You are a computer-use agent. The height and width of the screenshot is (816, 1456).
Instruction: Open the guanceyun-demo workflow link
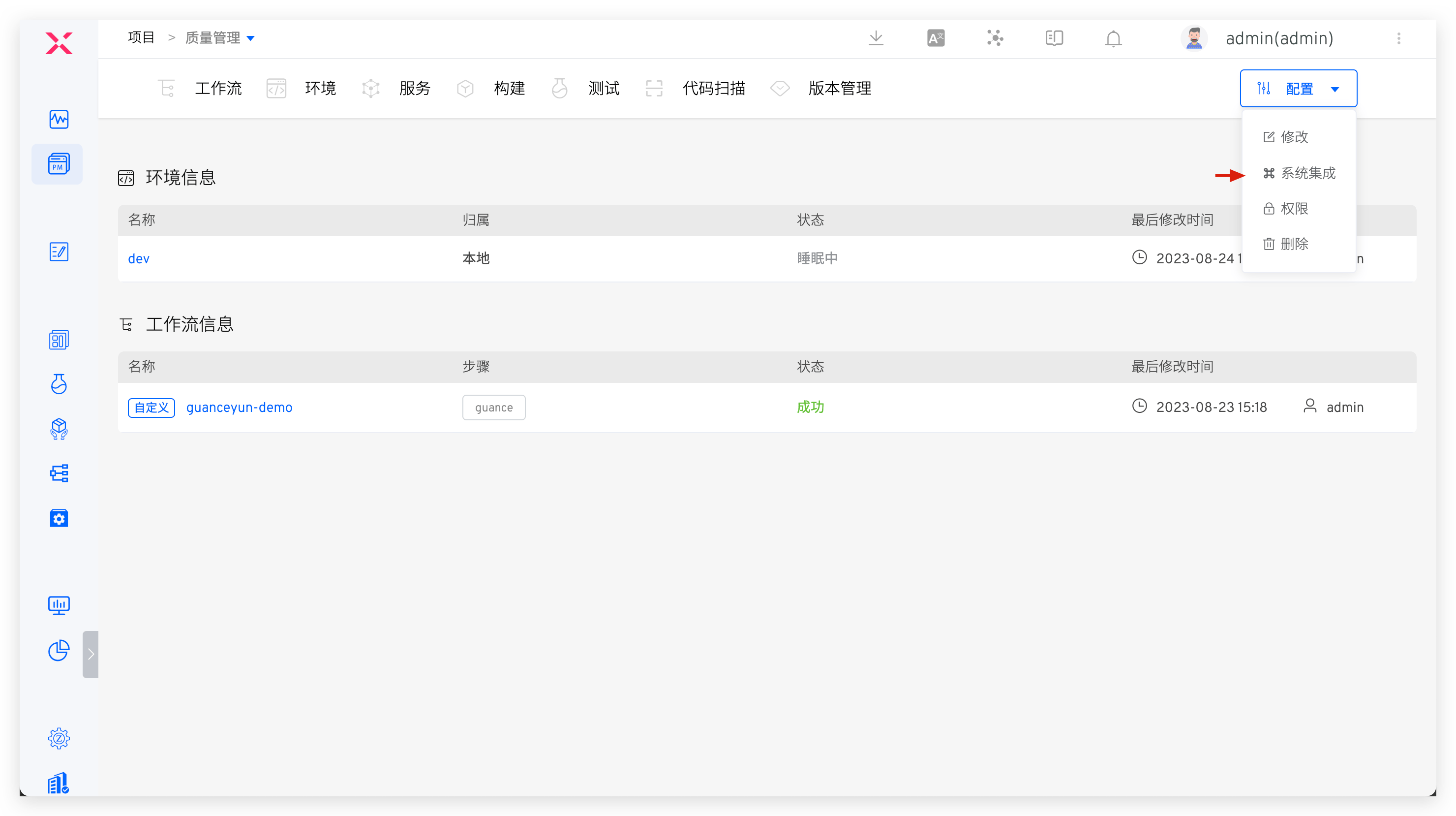[x=239, y=407]
